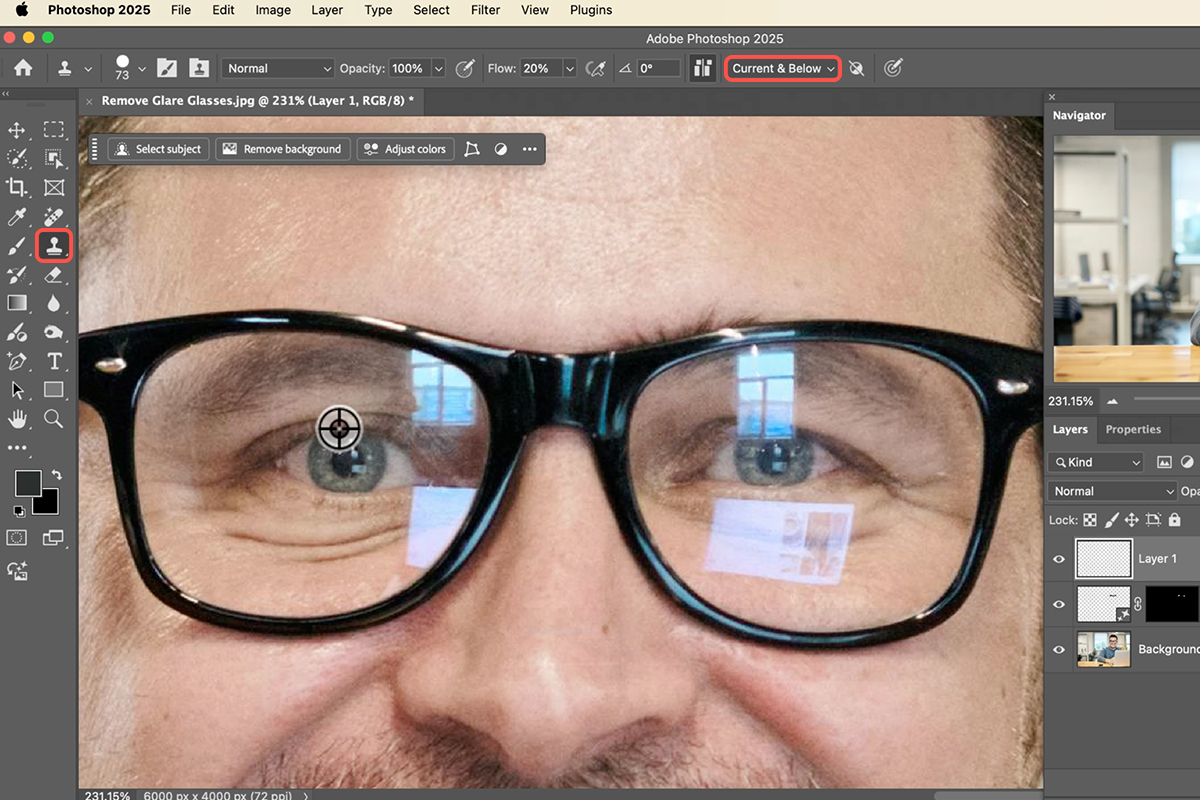Choose the Gradient tool
1200x800 pixels.
tap(17, 303)
